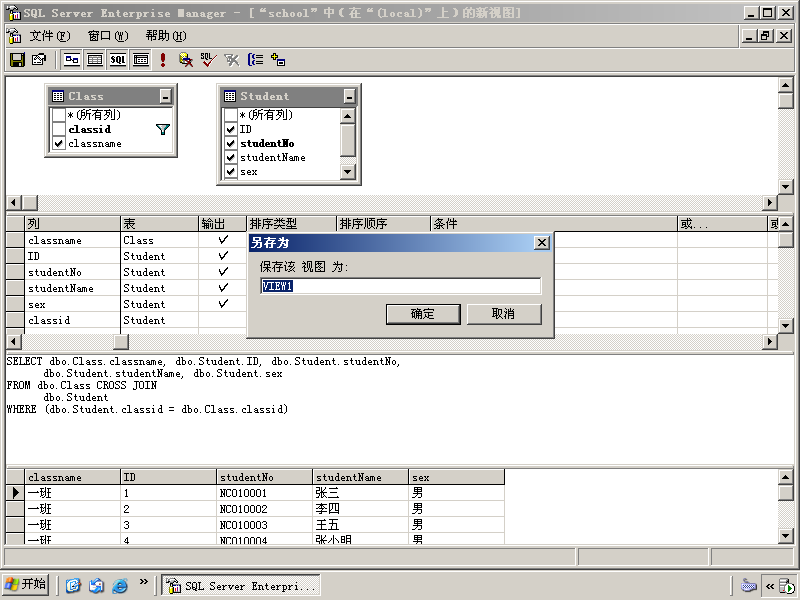The height and width of the screenshot is (600, 800).
Task: Uncheck sex in Student table
Action: pos(231,171)
